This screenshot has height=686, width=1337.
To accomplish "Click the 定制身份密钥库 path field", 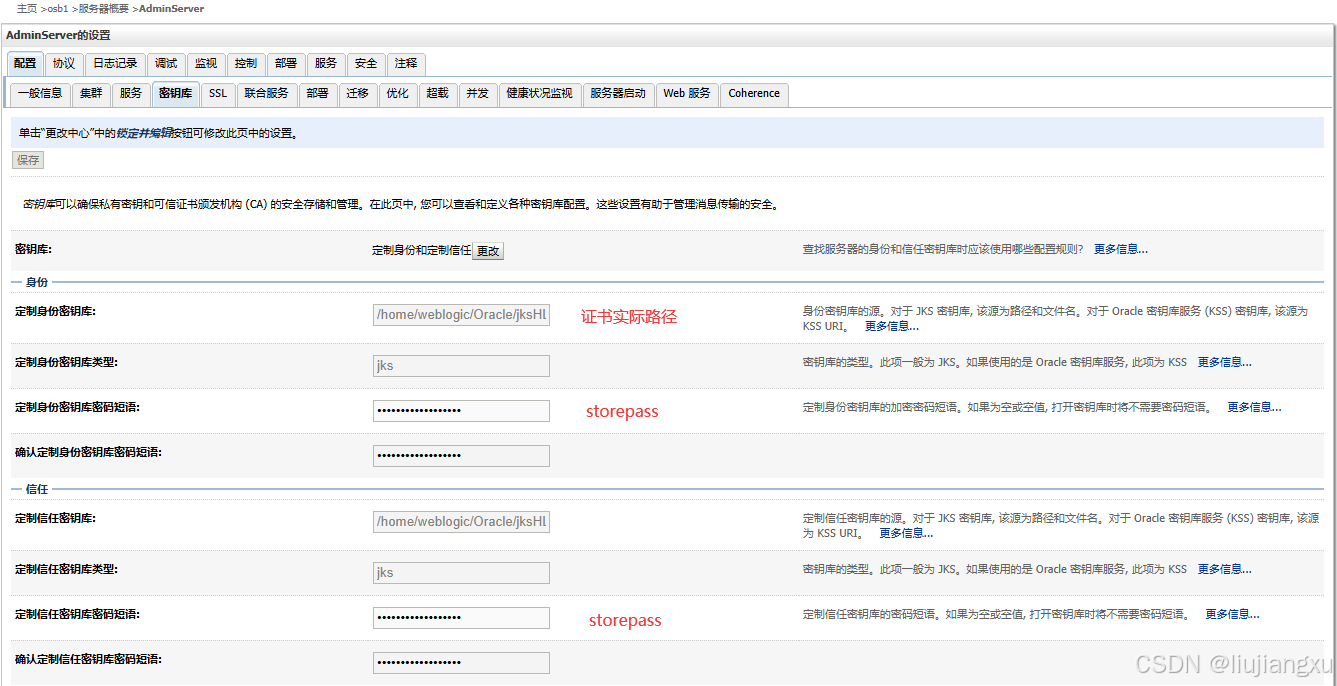I will (461, 315).
